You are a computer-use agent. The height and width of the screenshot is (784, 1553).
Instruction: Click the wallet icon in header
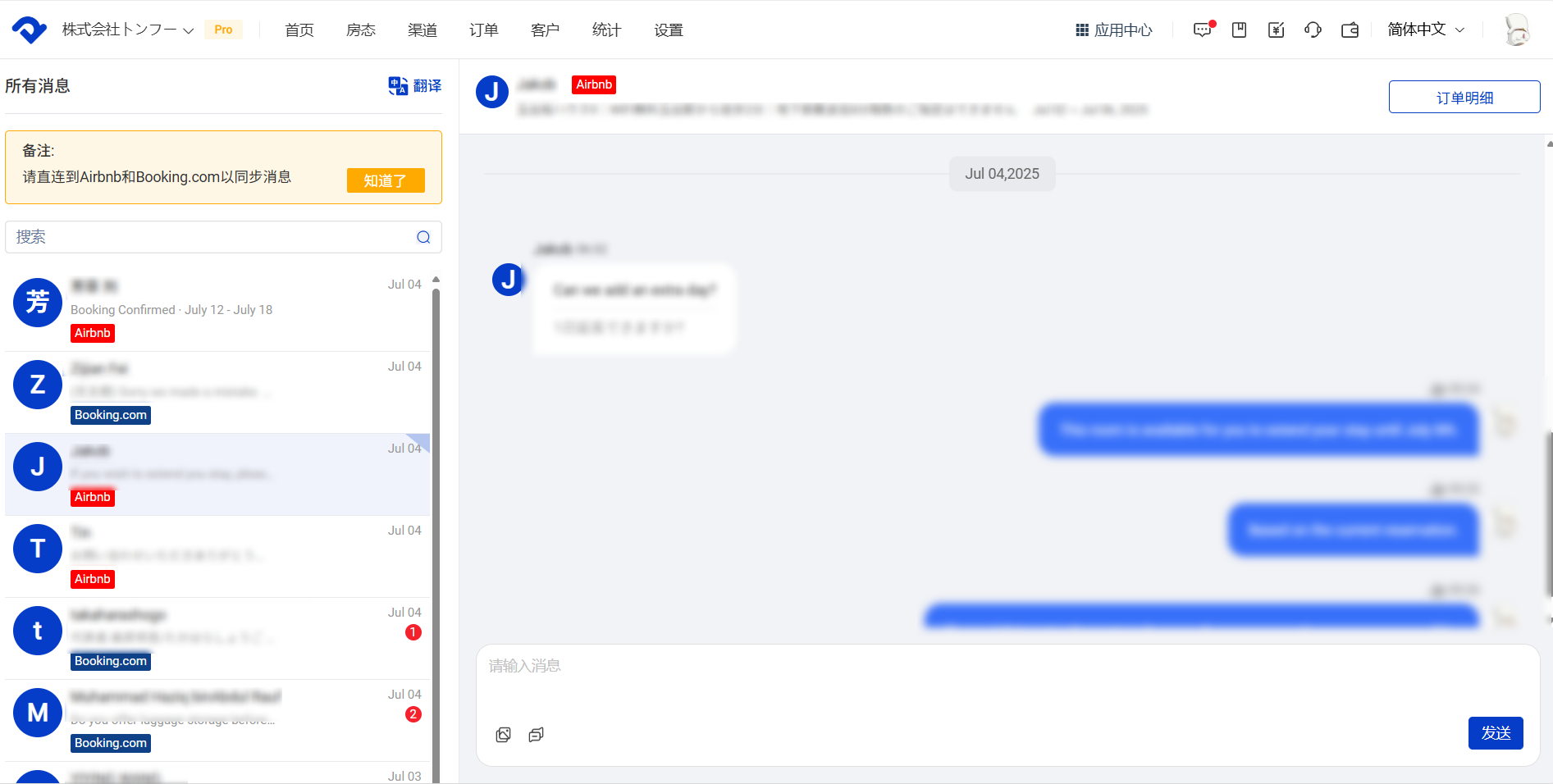tap(1350, 30)
